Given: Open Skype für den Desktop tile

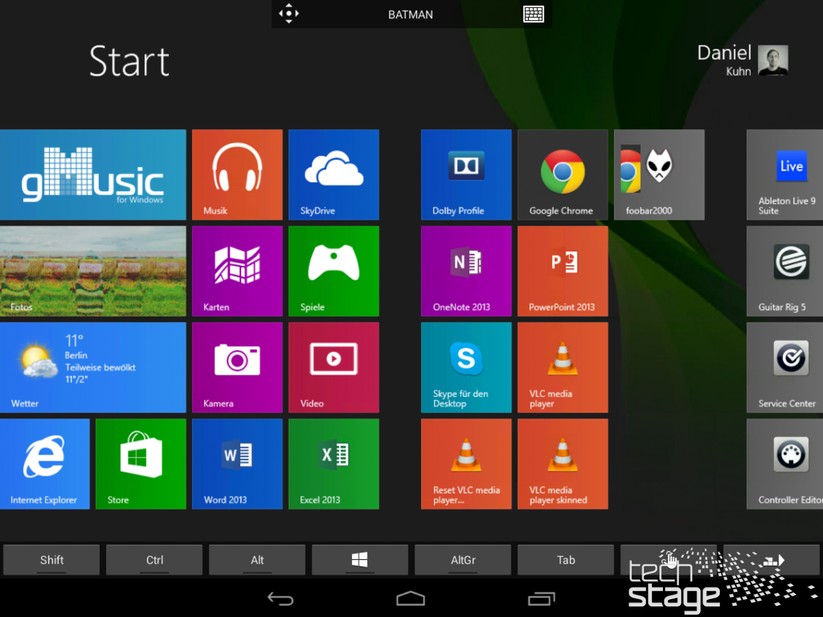Looking at the screenshot, I should click(466, 367).
